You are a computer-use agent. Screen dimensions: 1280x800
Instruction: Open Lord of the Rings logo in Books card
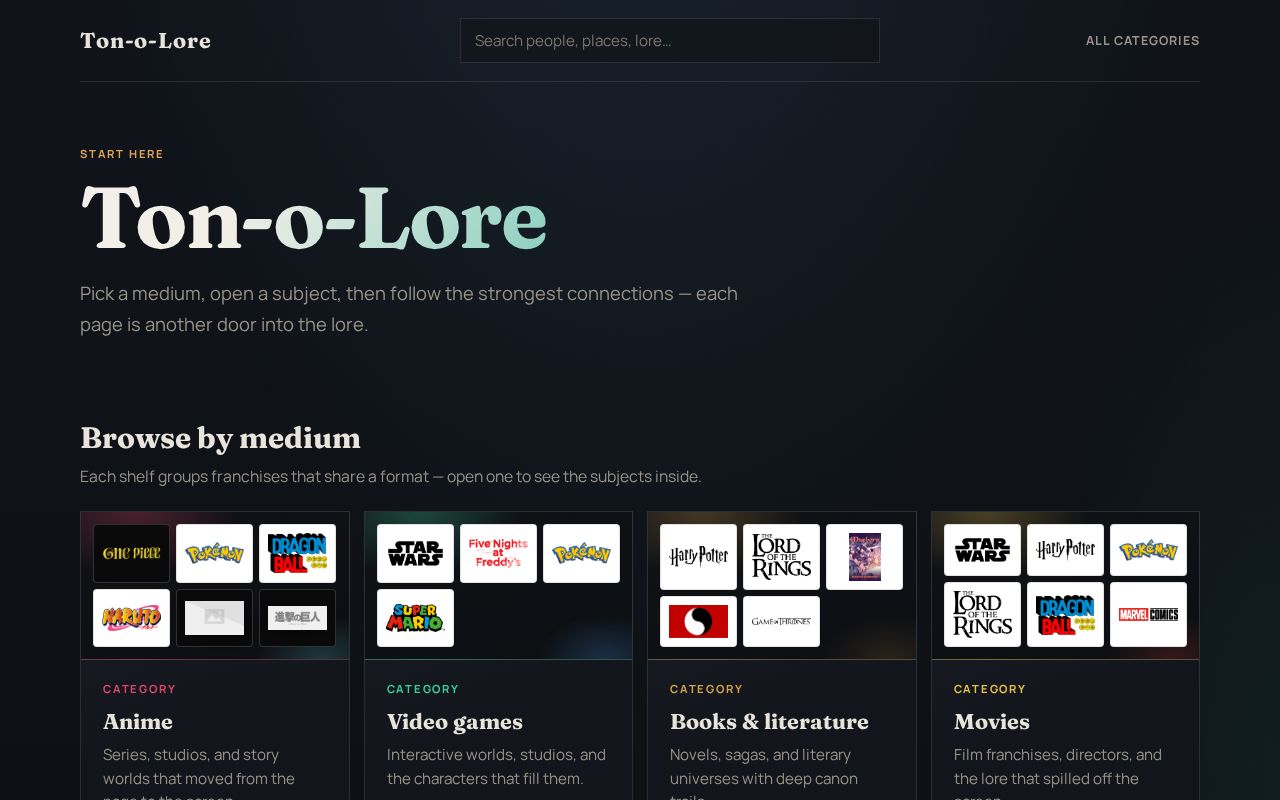tap(781, 557)
